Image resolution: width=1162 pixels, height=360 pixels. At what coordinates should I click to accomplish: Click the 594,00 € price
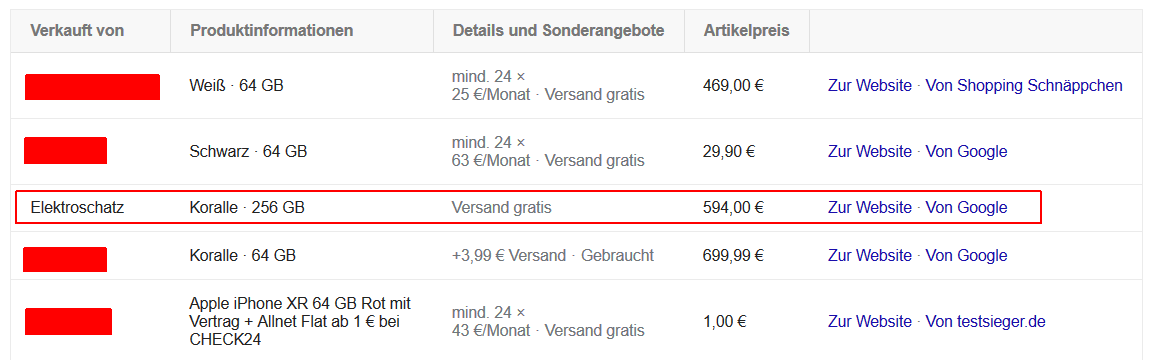click(733, 207)
